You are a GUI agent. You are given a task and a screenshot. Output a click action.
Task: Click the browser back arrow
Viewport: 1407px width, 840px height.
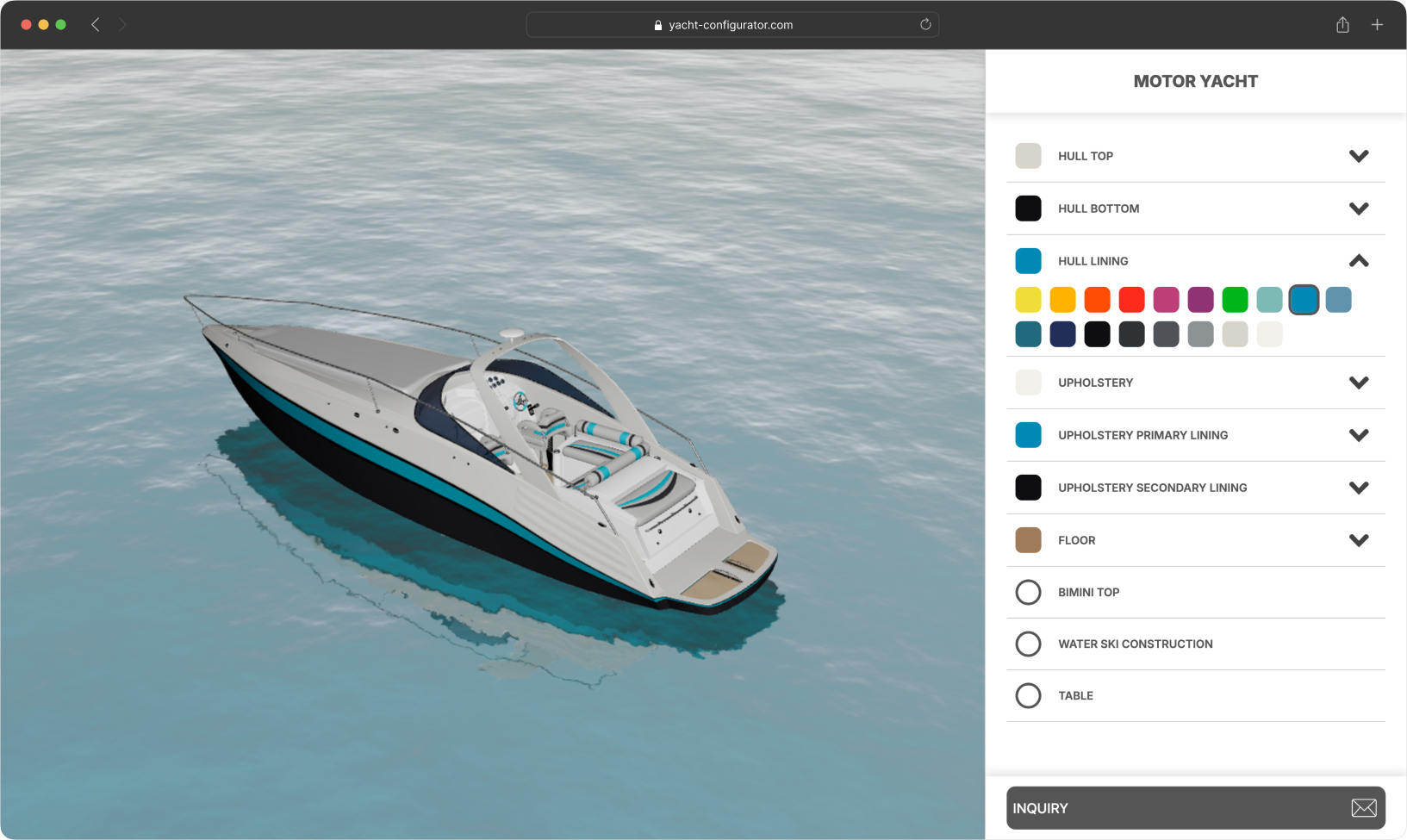tap(96, 25)
